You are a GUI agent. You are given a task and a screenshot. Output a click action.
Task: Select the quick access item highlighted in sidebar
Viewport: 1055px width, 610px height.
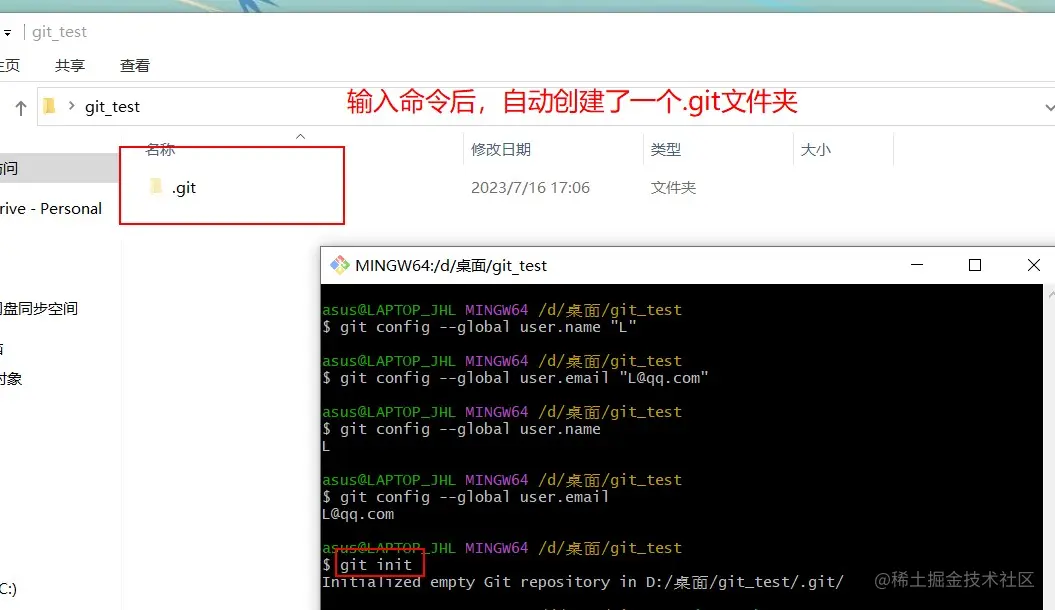tap(59, 168)
